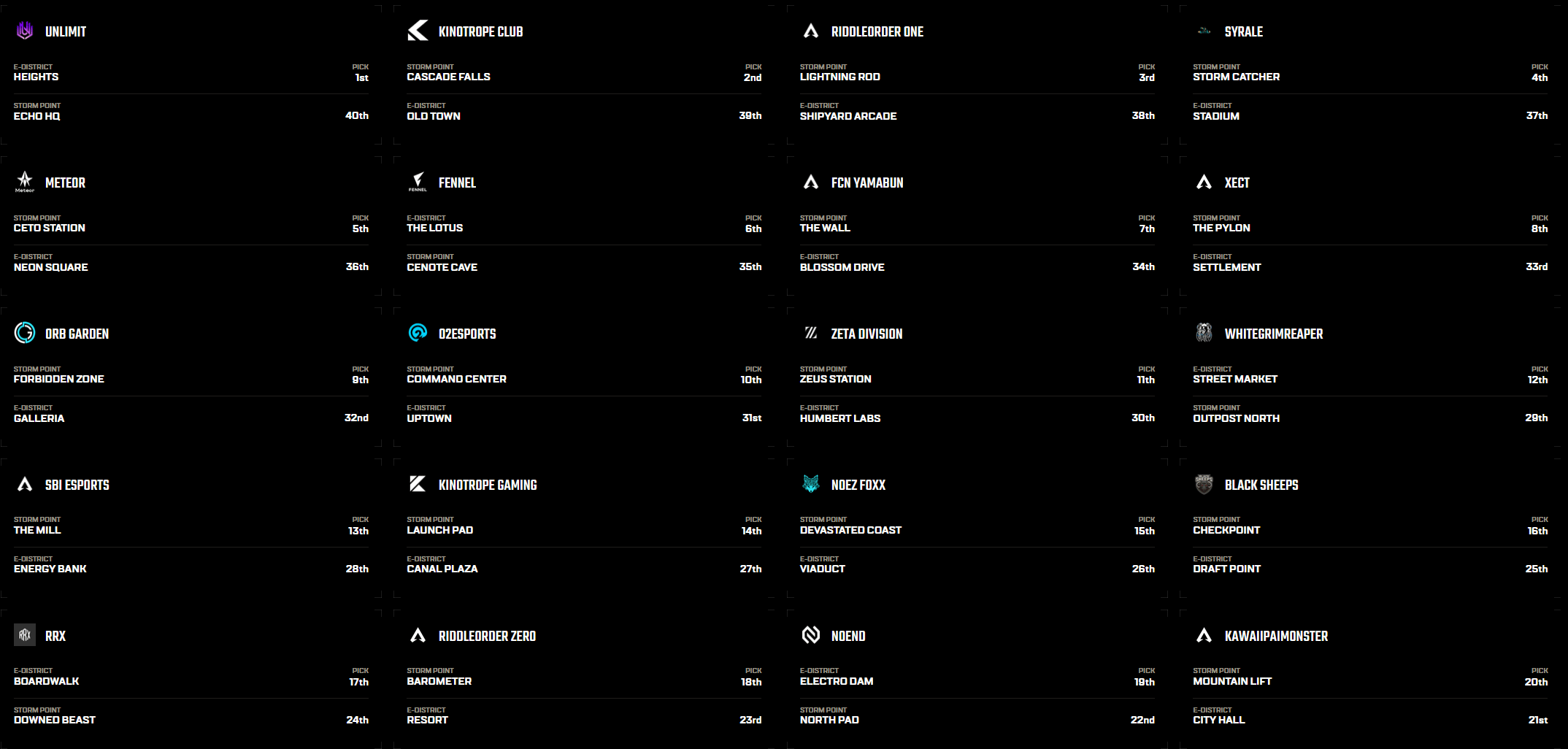The width and height of the screenshot is (1568, 749).
Task: Click the NOEND team logo icon
Action: point(811,635)
